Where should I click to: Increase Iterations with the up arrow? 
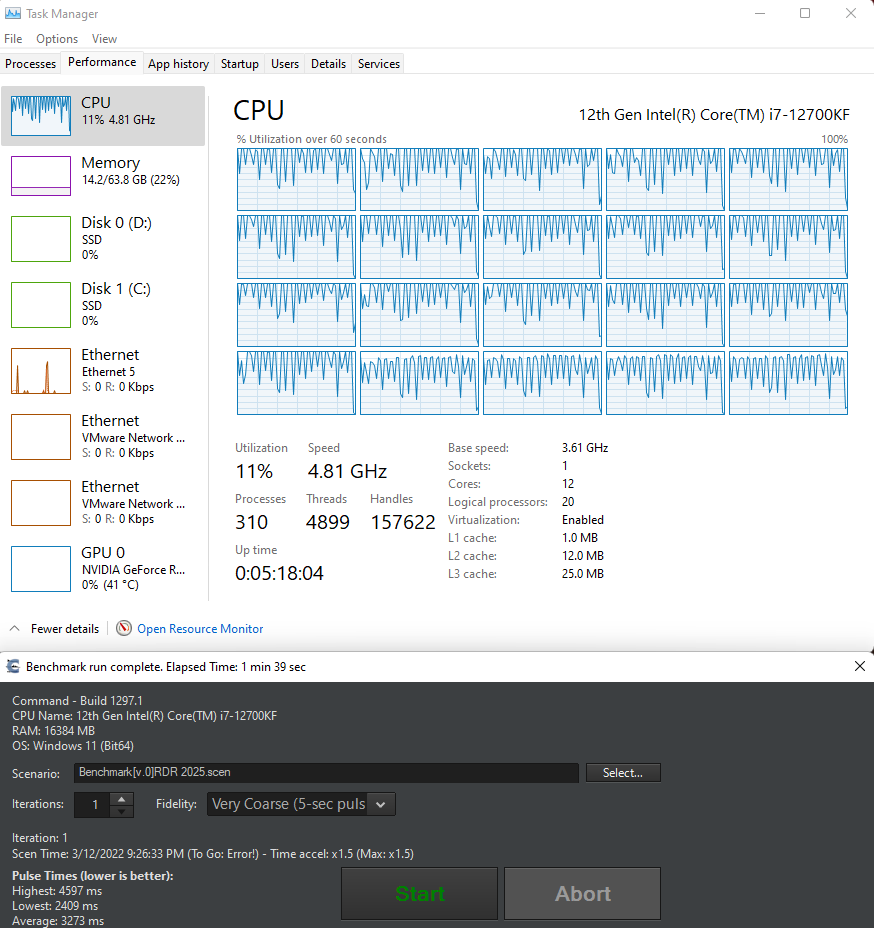(121, 799)
